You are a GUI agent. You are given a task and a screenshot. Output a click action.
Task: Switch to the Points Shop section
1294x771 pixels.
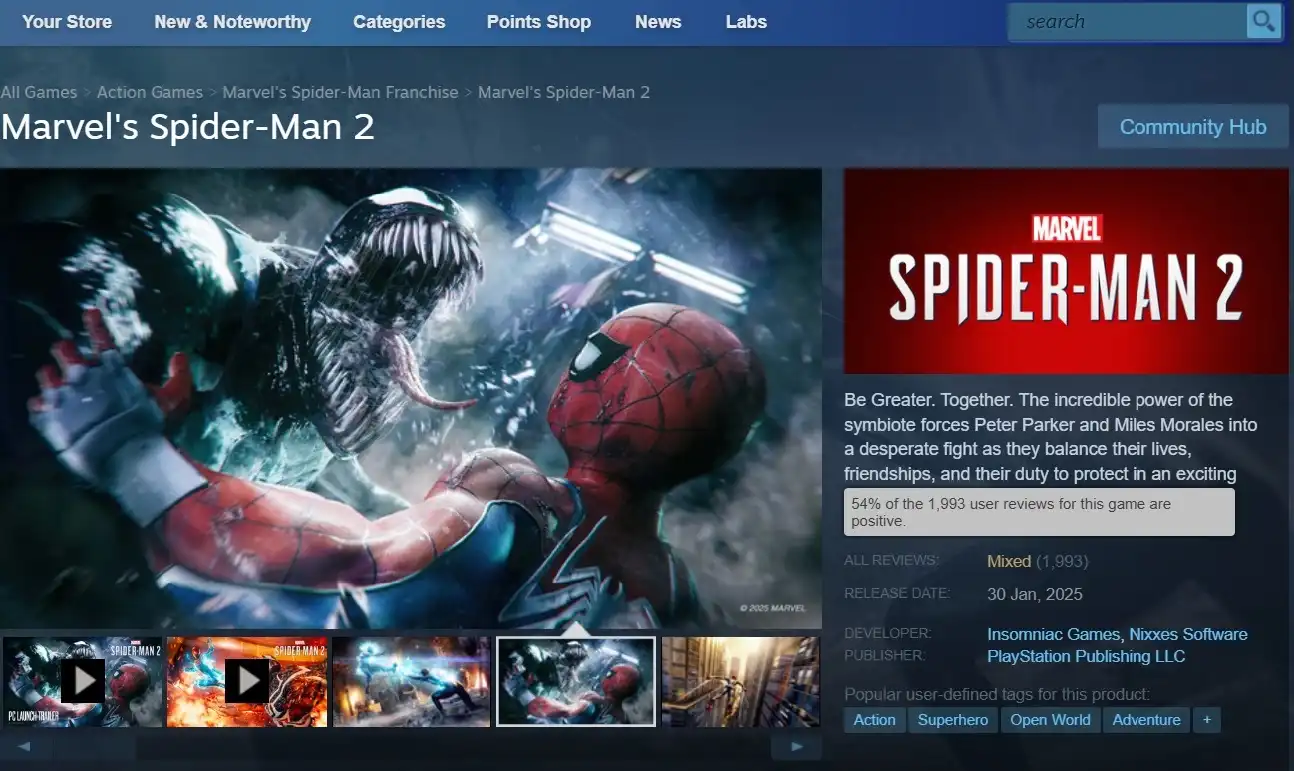(539, 21)
